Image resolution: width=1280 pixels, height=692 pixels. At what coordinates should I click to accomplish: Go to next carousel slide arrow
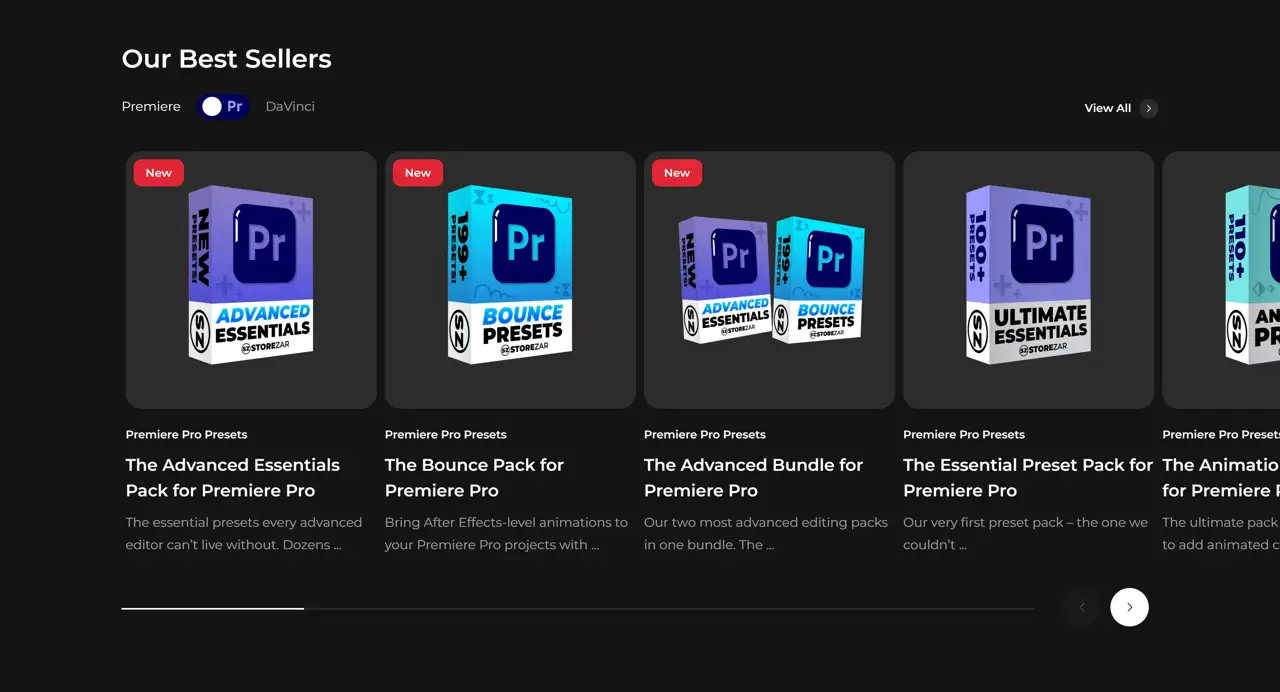1129,607
